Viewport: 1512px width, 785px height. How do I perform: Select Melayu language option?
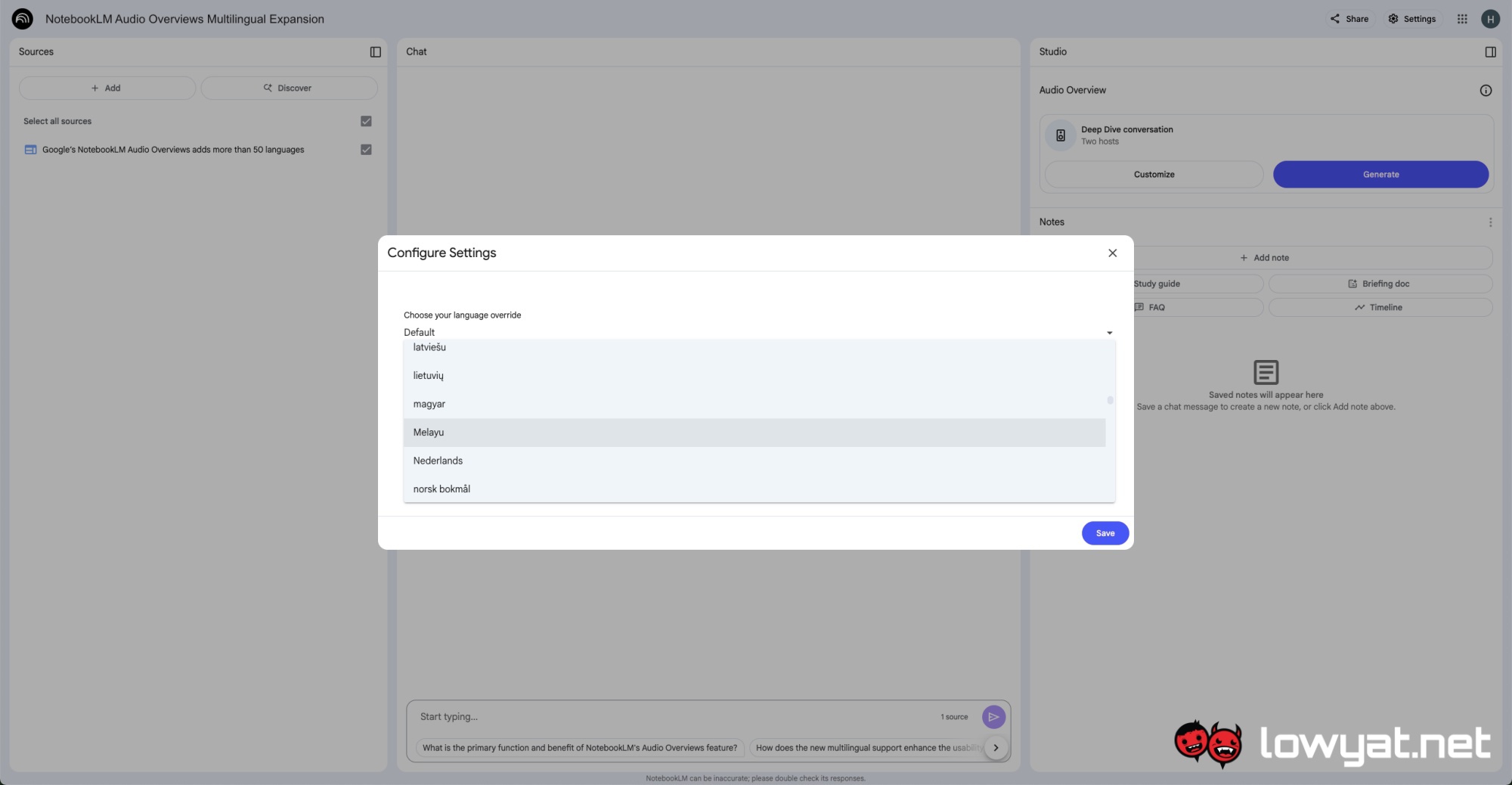pos(754,433)
